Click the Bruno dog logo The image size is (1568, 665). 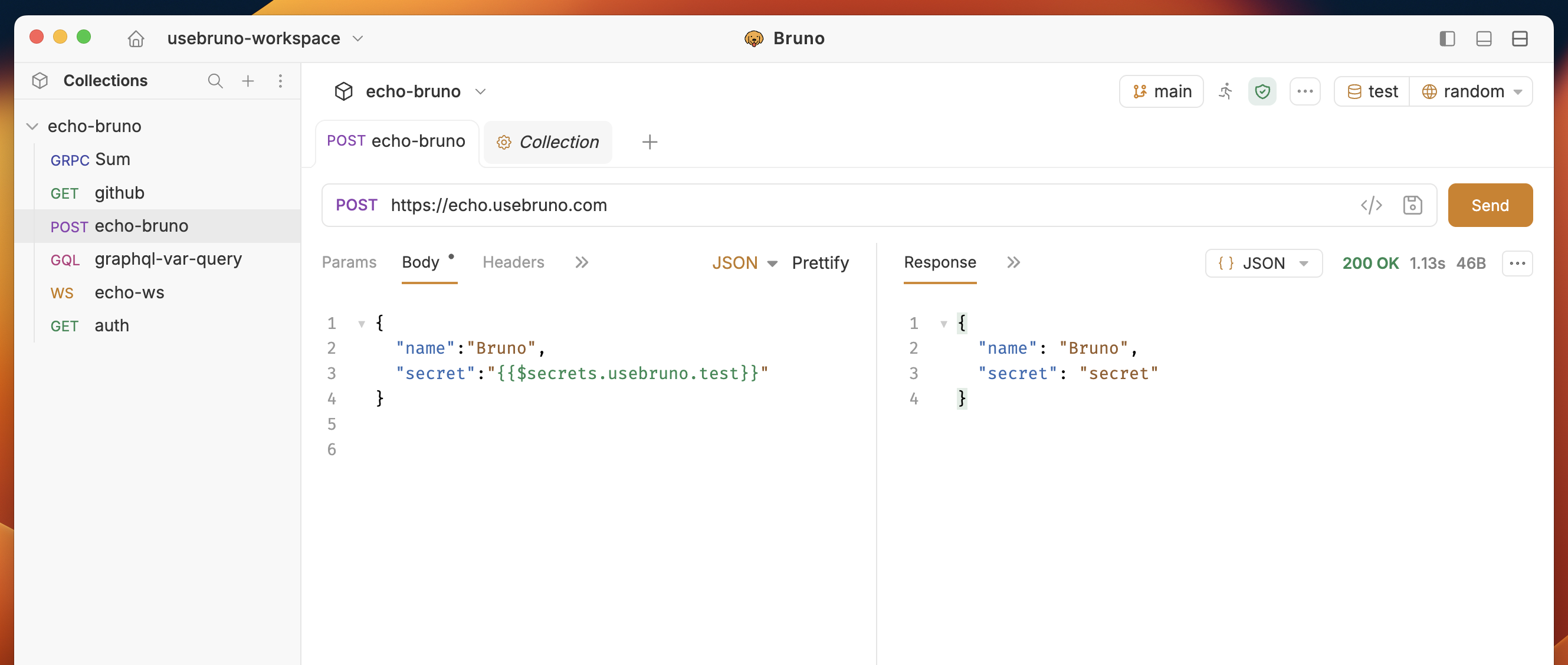pyautogui.click(x=753, y=38)
